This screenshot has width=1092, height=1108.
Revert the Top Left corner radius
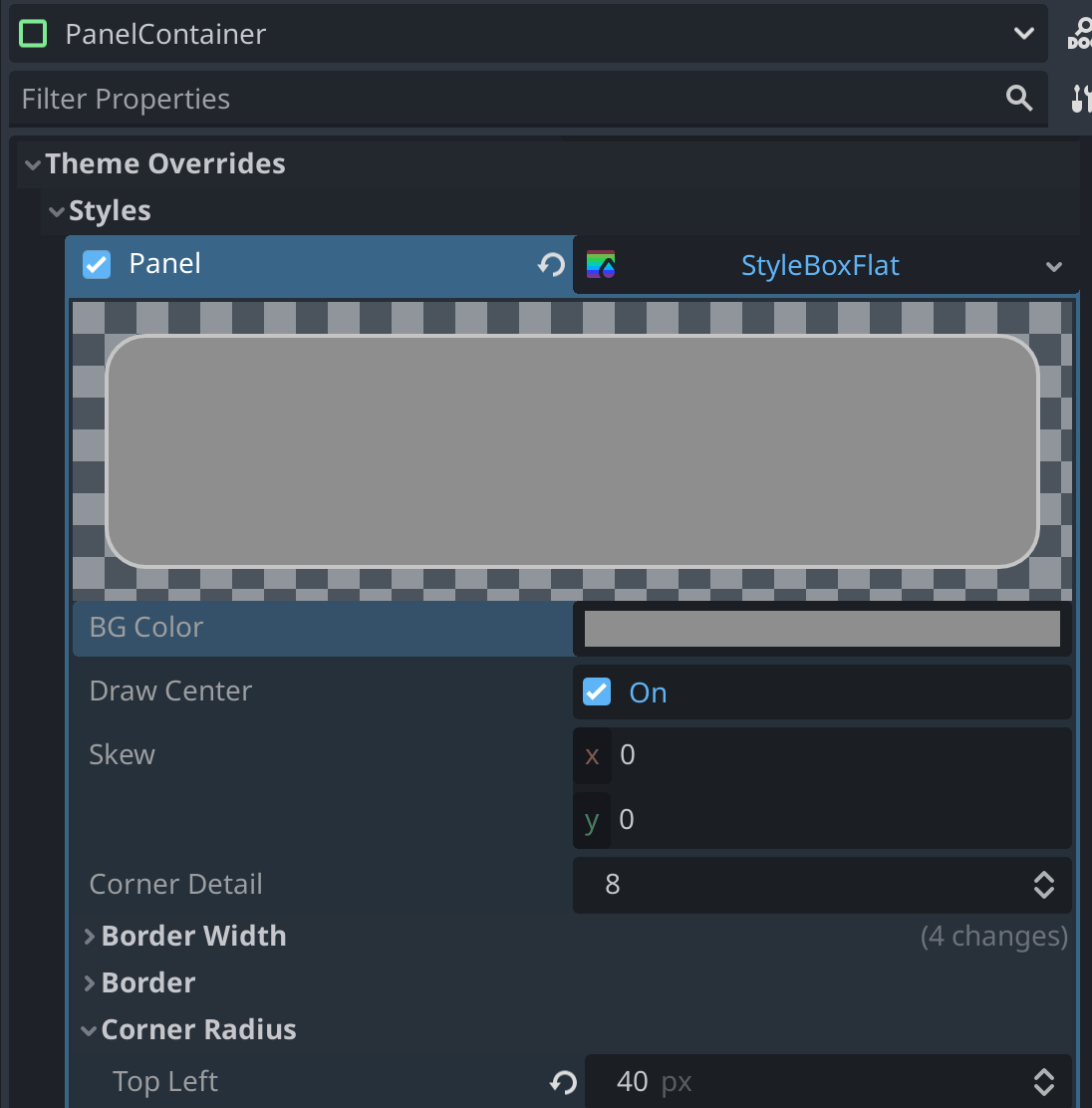click(x=562, y=1082)
